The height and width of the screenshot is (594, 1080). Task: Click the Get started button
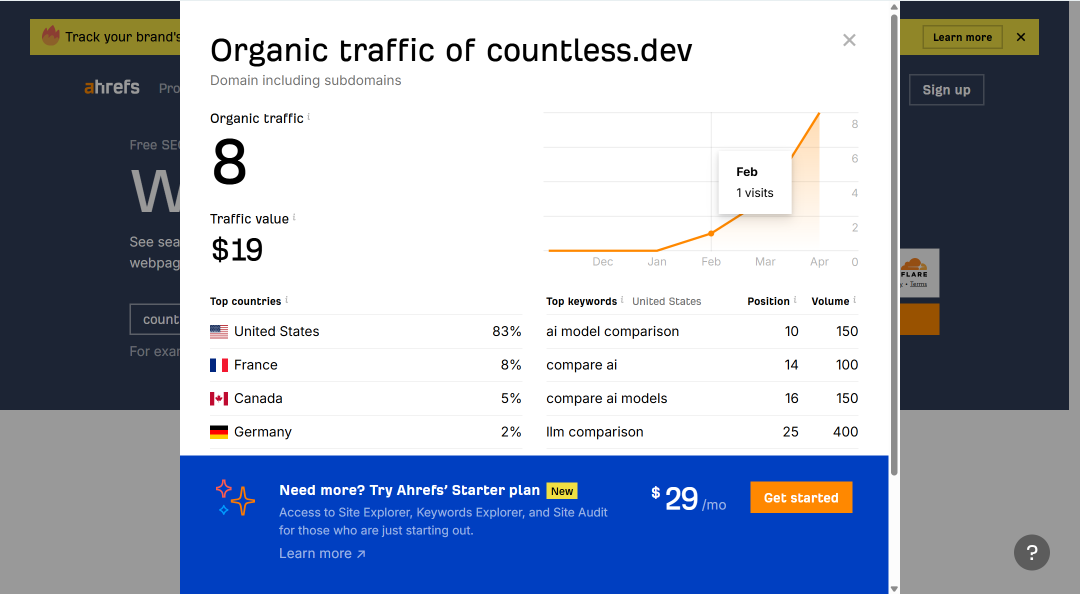(x=801, y=498)
